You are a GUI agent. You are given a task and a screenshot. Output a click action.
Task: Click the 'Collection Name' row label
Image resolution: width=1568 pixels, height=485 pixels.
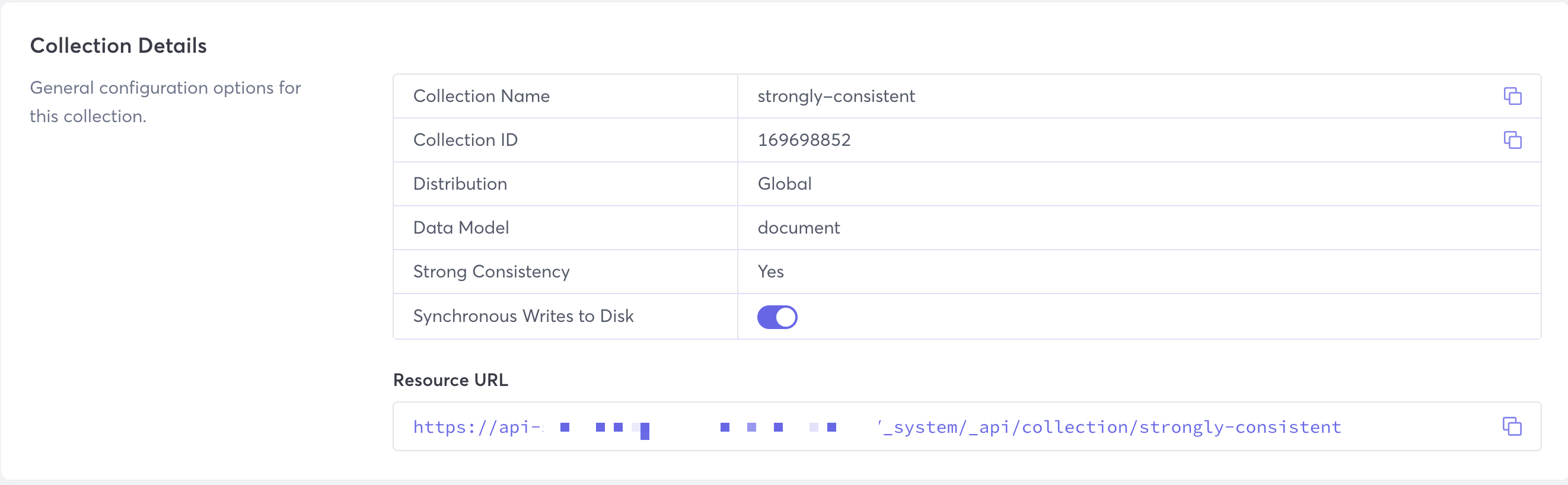[x=481, y=96]
